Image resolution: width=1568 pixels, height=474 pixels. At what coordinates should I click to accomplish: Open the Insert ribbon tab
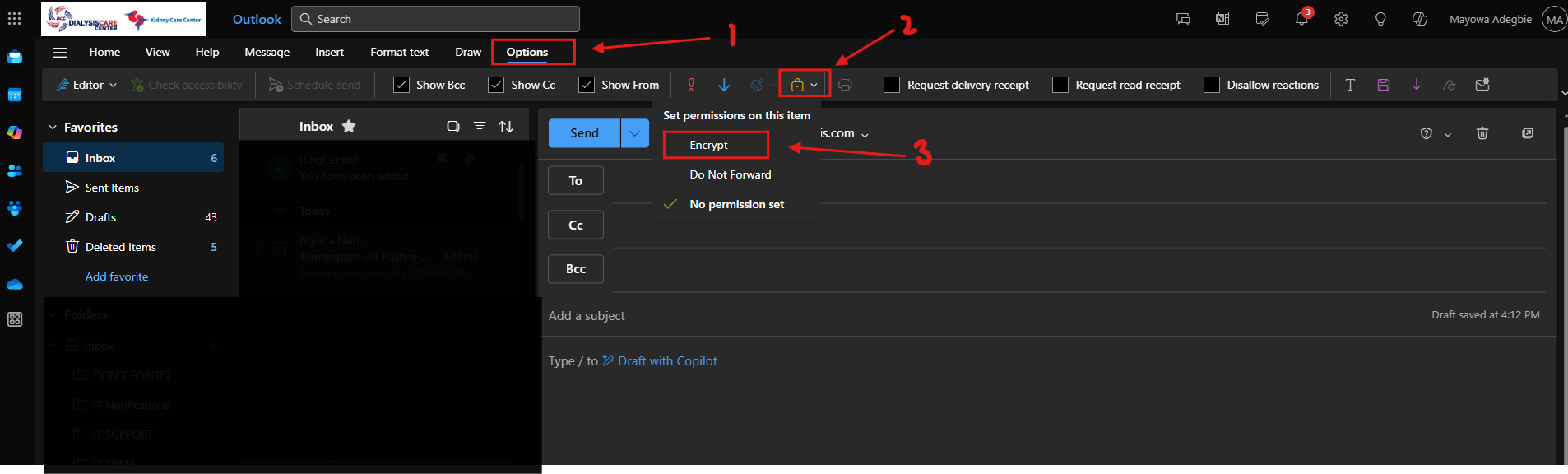tap(330, 52)
